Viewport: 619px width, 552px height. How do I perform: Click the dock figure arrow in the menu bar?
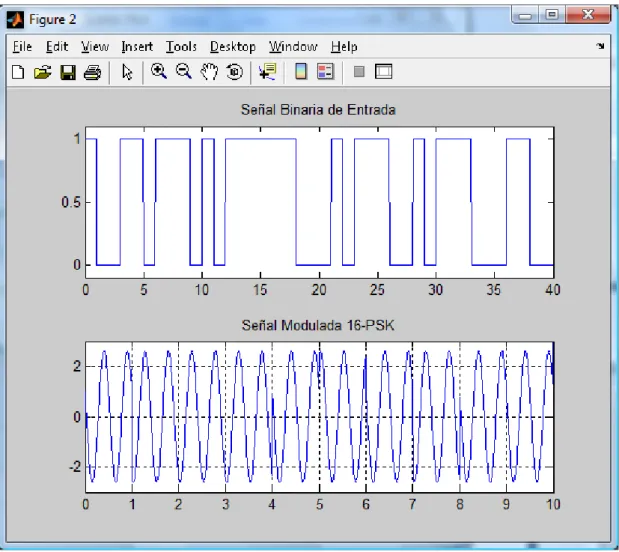(600, 46)
